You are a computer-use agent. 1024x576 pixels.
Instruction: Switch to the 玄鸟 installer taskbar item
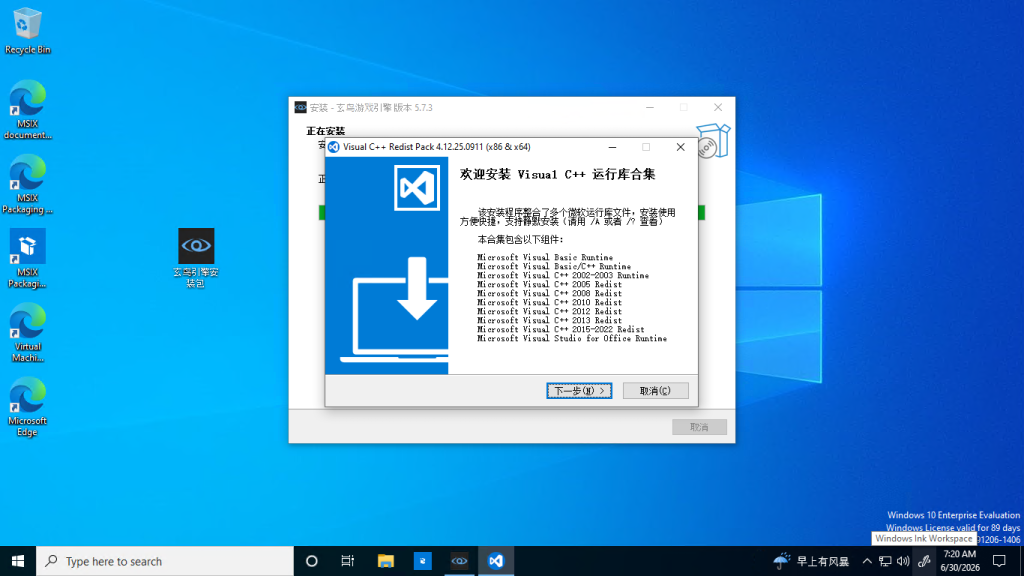459,561
